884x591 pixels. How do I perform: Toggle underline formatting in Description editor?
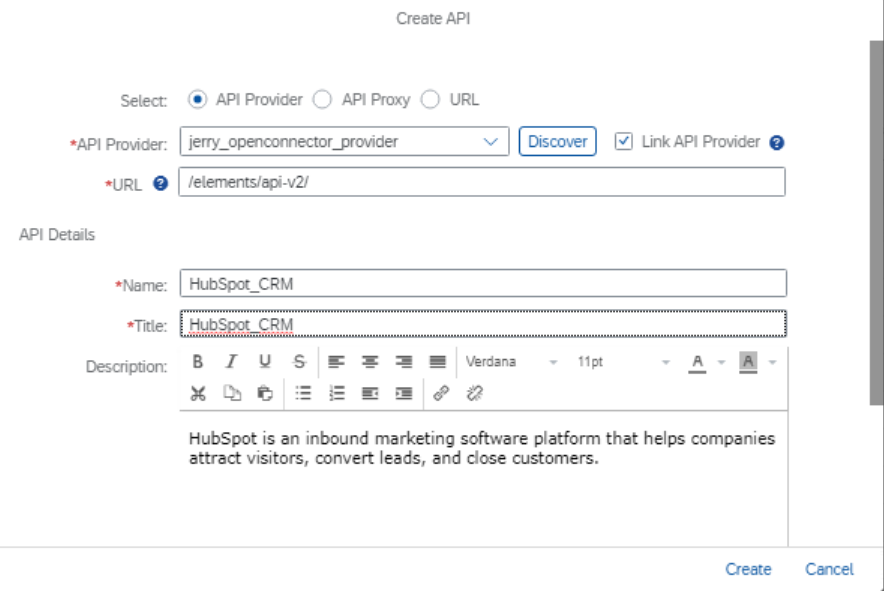pyautogui.click(x=265, y=361)
